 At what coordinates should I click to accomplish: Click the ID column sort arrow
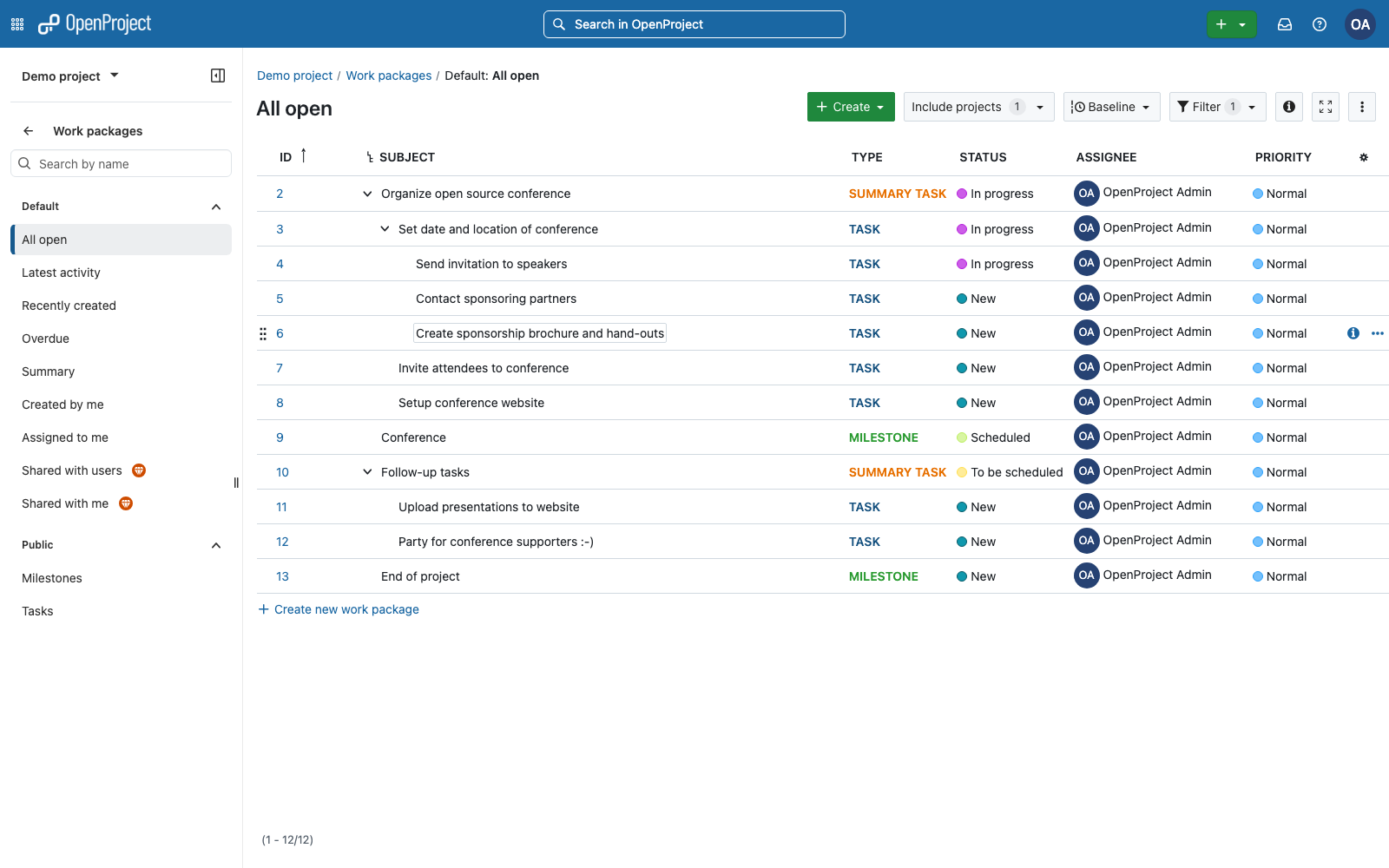coord(304,155)
